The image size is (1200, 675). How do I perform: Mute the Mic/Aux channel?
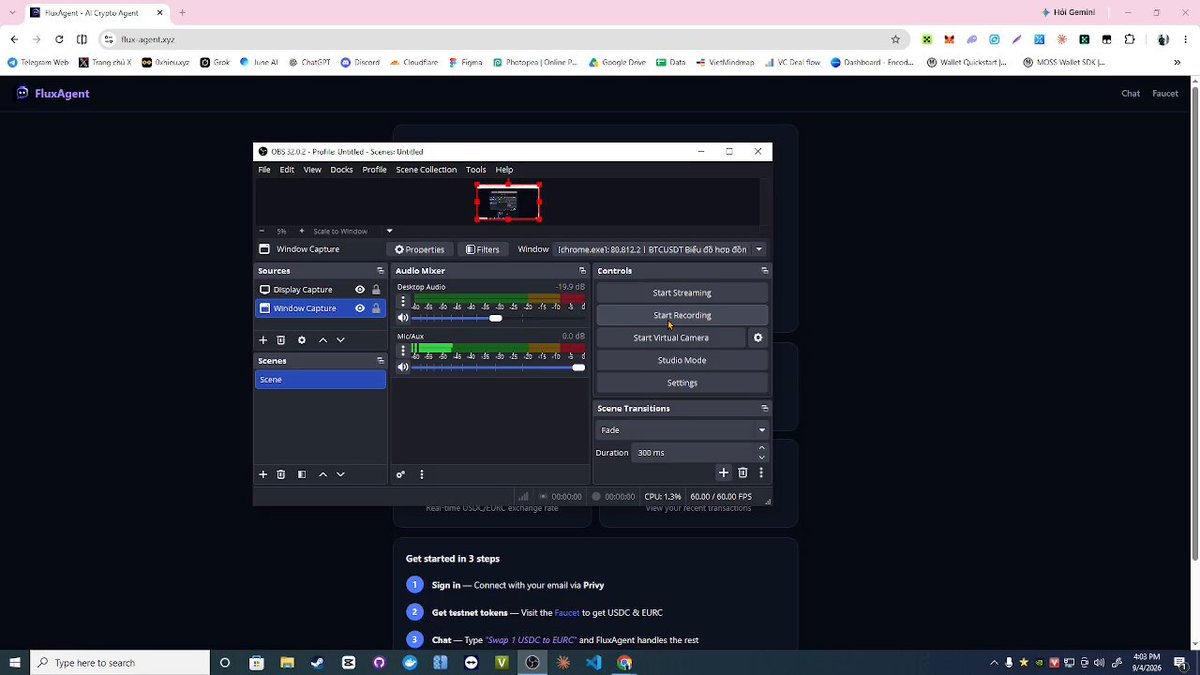point(403,367)
